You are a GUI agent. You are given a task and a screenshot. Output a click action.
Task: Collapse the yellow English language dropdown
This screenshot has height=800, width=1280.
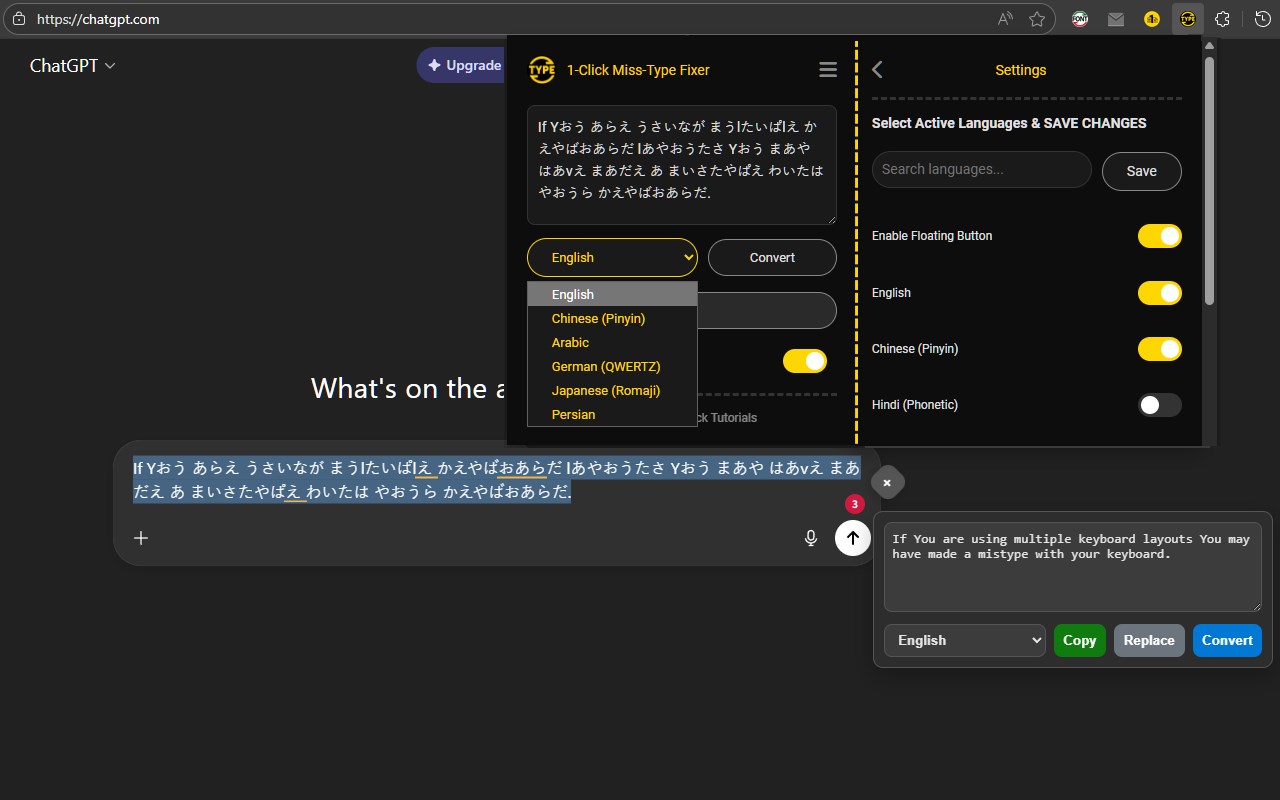[612, 257]
